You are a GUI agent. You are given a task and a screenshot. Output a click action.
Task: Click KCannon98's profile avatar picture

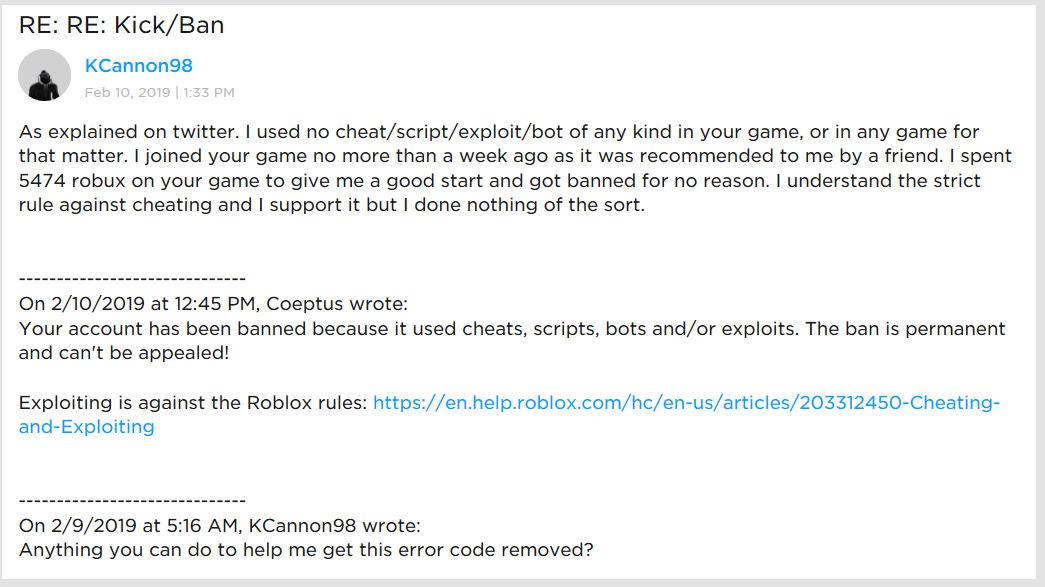[x=45, y=75]
